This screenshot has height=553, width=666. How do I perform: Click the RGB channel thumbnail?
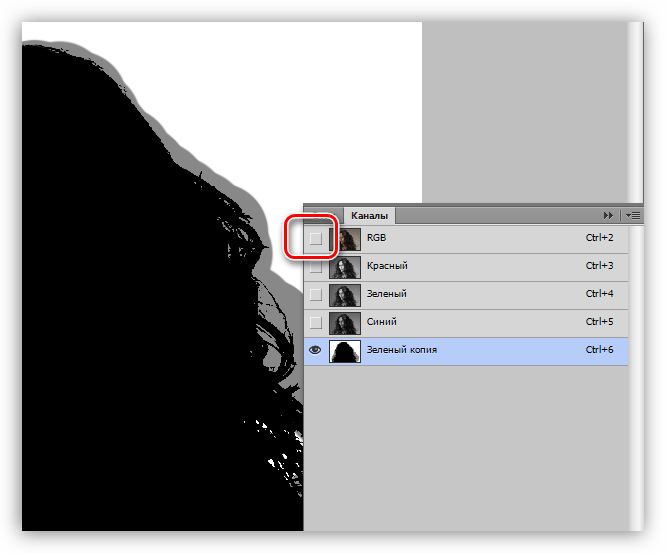[346, 239]
